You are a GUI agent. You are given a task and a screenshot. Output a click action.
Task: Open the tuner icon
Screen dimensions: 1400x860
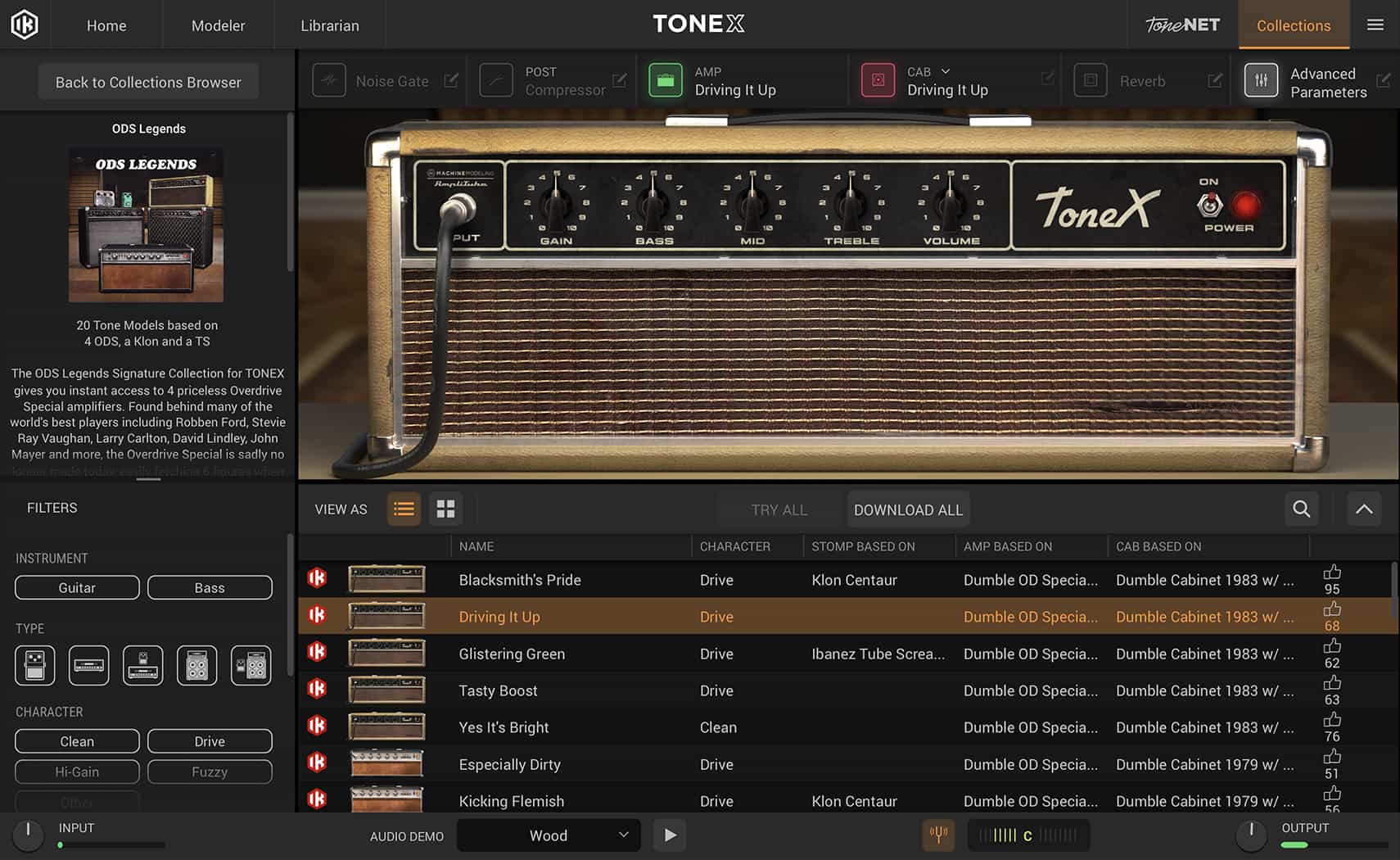coord(938,835)
